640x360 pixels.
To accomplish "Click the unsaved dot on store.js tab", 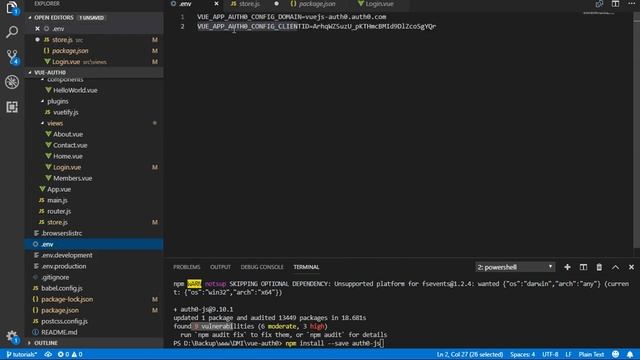I will [x=277, y=4].
